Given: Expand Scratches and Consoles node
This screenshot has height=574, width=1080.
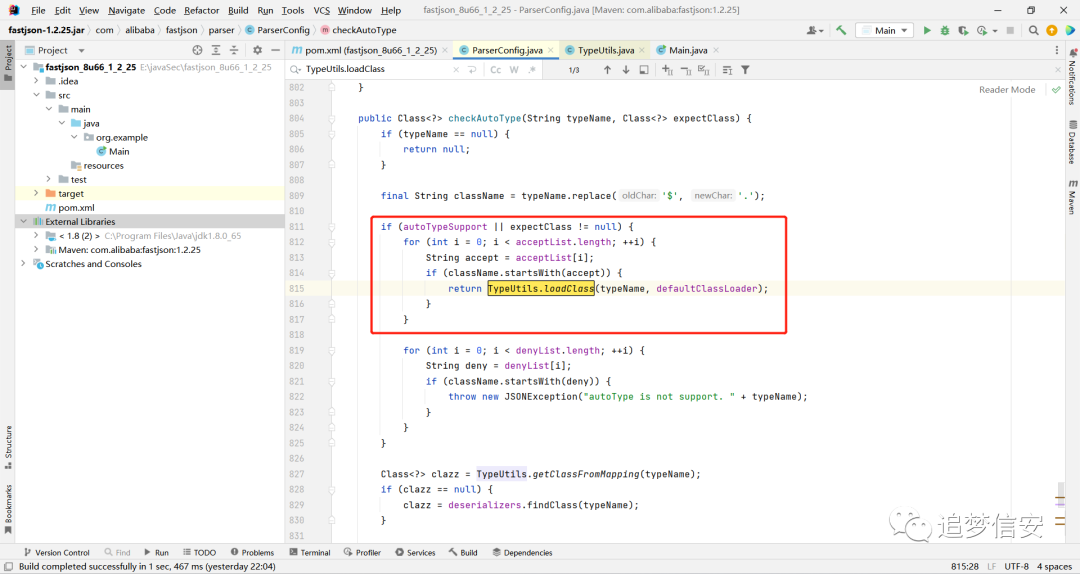Looking at the screenshot, I should [23, 264].
